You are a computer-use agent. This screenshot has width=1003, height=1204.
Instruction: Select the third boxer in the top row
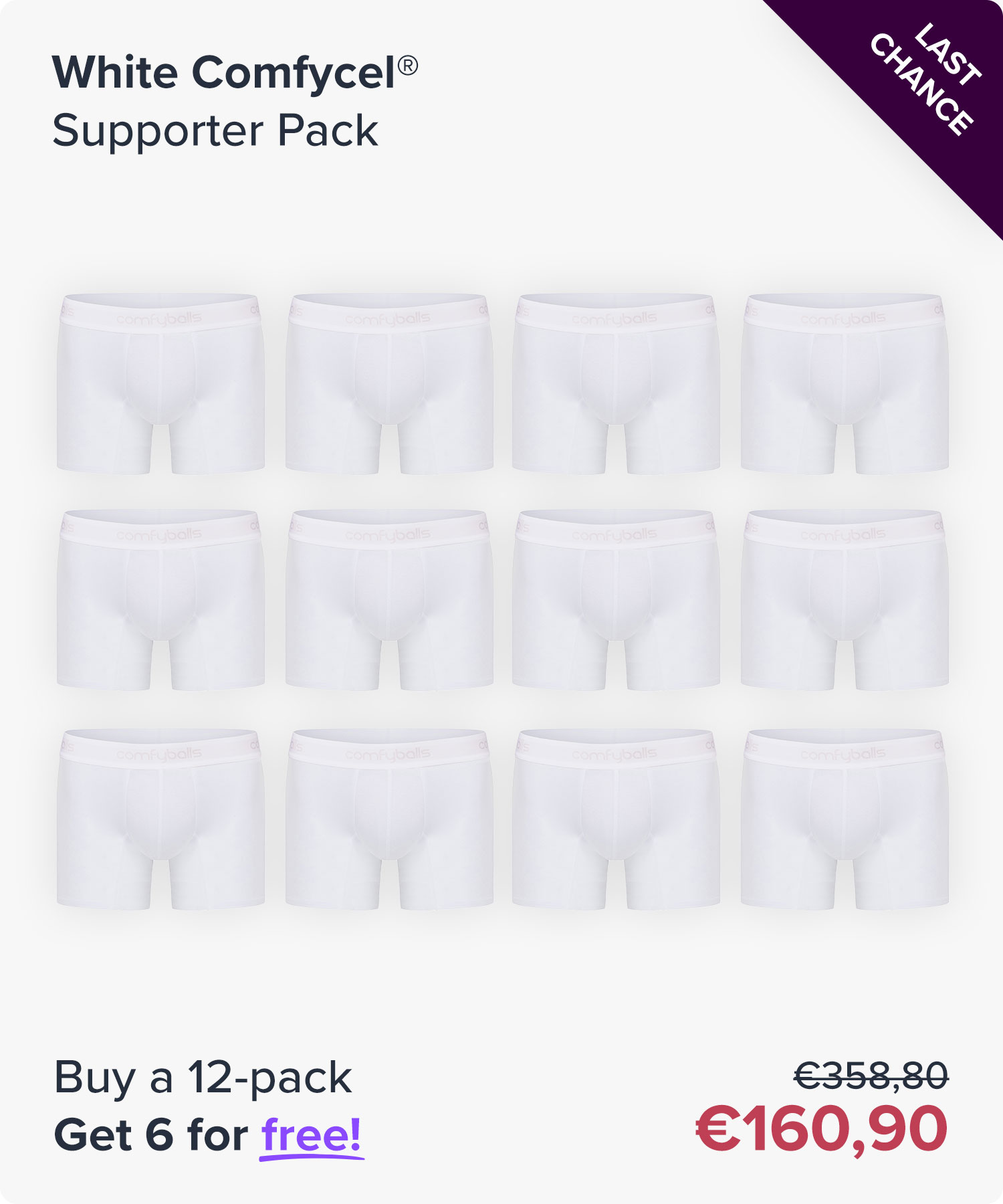616,384
